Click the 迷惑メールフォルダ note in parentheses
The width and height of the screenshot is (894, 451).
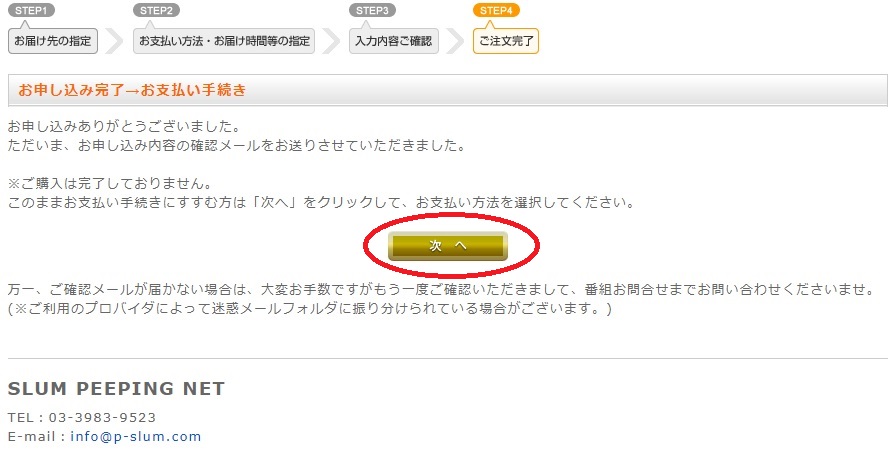[x=310, y=309]
